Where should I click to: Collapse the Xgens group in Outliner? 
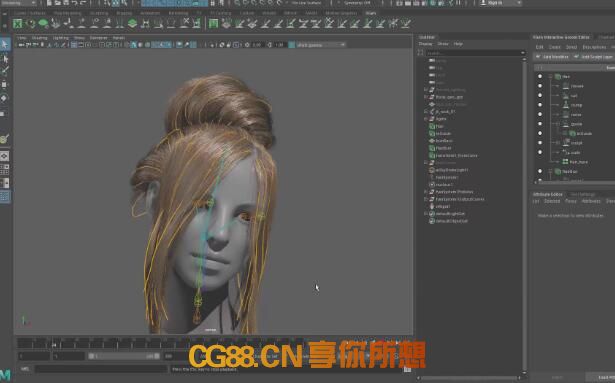tap(426, 119)
